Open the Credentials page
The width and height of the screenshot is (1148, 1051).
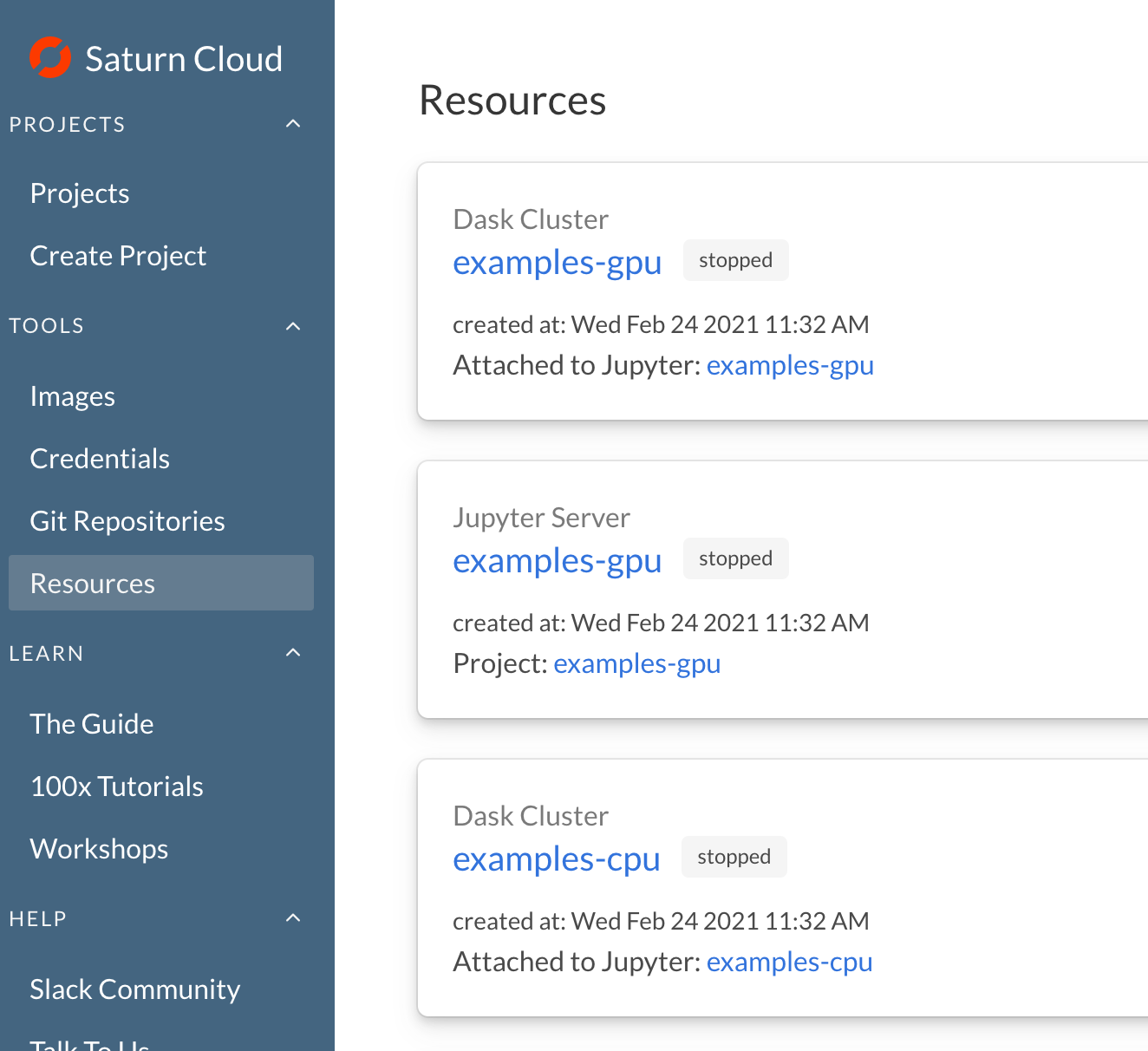click(100, 459)
